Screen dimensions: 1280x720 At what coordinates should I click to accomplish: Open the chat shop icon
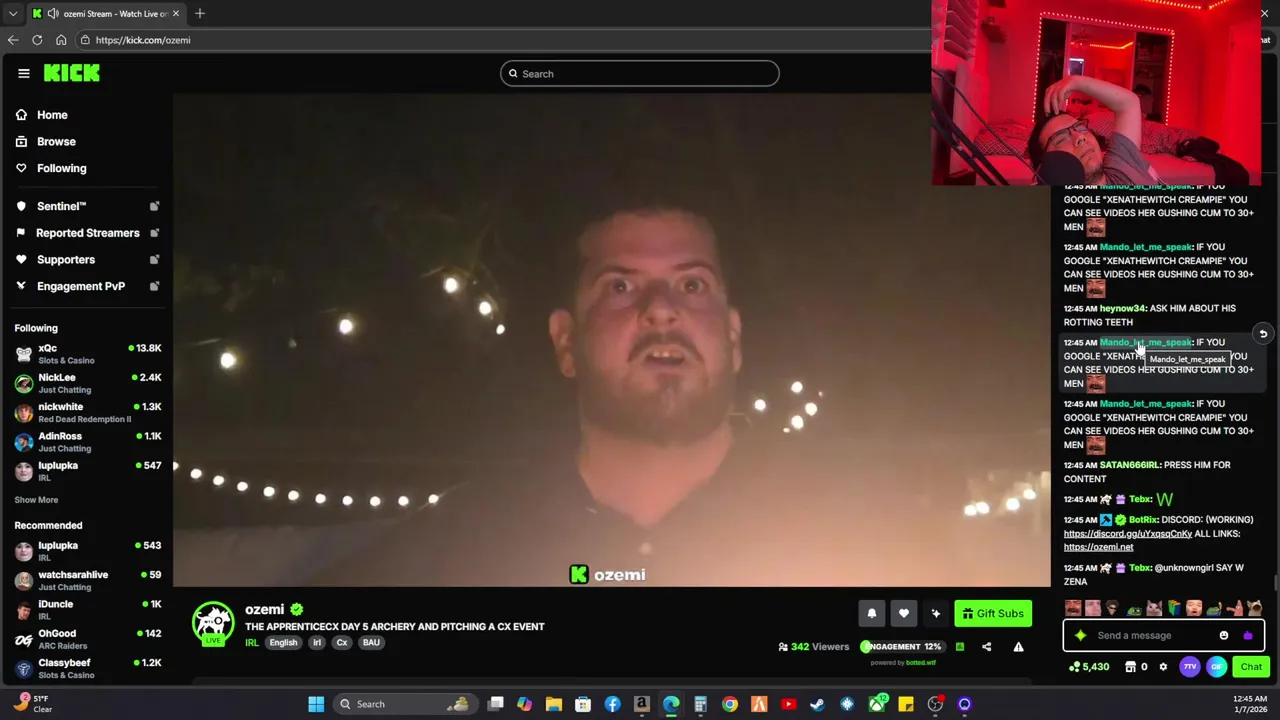1130,667
